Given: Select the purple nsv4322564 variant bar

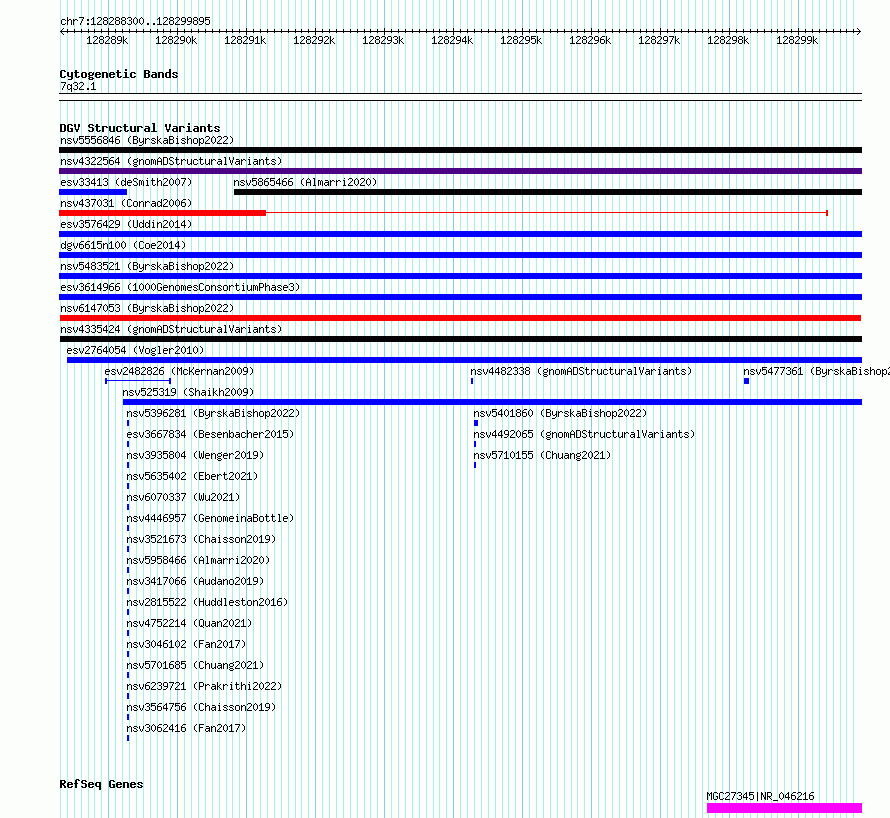Looking at the screenshot, I should pyautogui.click(x=460, y=171).
